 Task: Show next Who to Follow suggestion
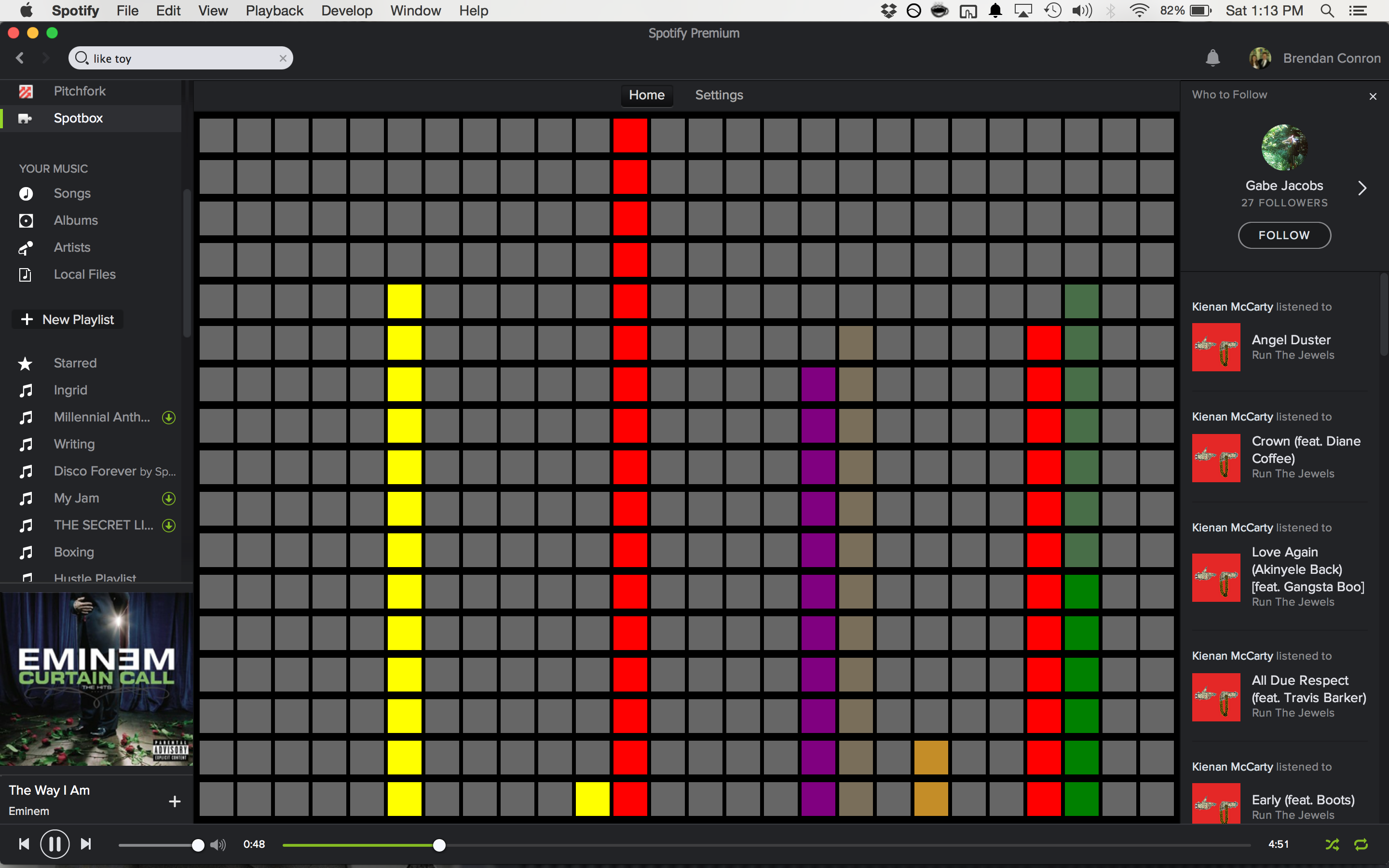(x=1362, y=188)
